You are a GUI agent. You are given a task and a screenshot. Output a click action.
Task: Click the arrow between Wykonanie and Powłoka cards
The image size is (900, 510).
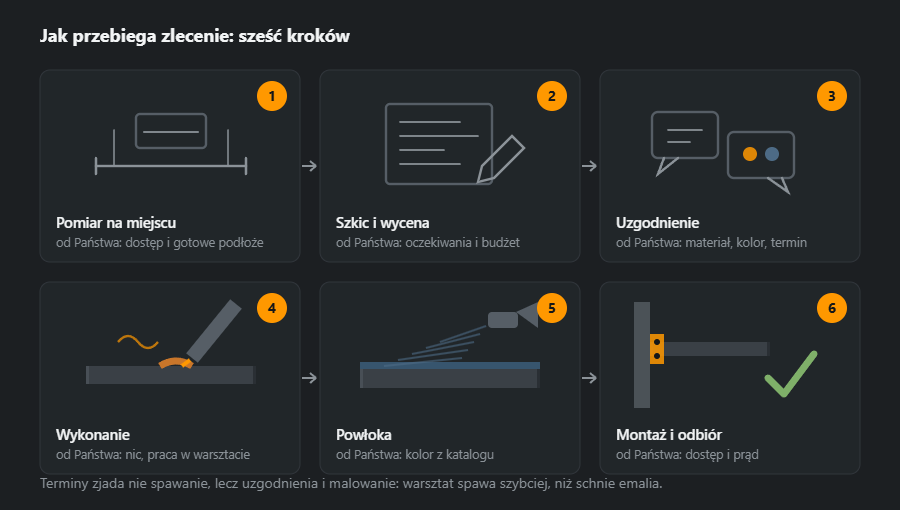(x=309, y=378)
